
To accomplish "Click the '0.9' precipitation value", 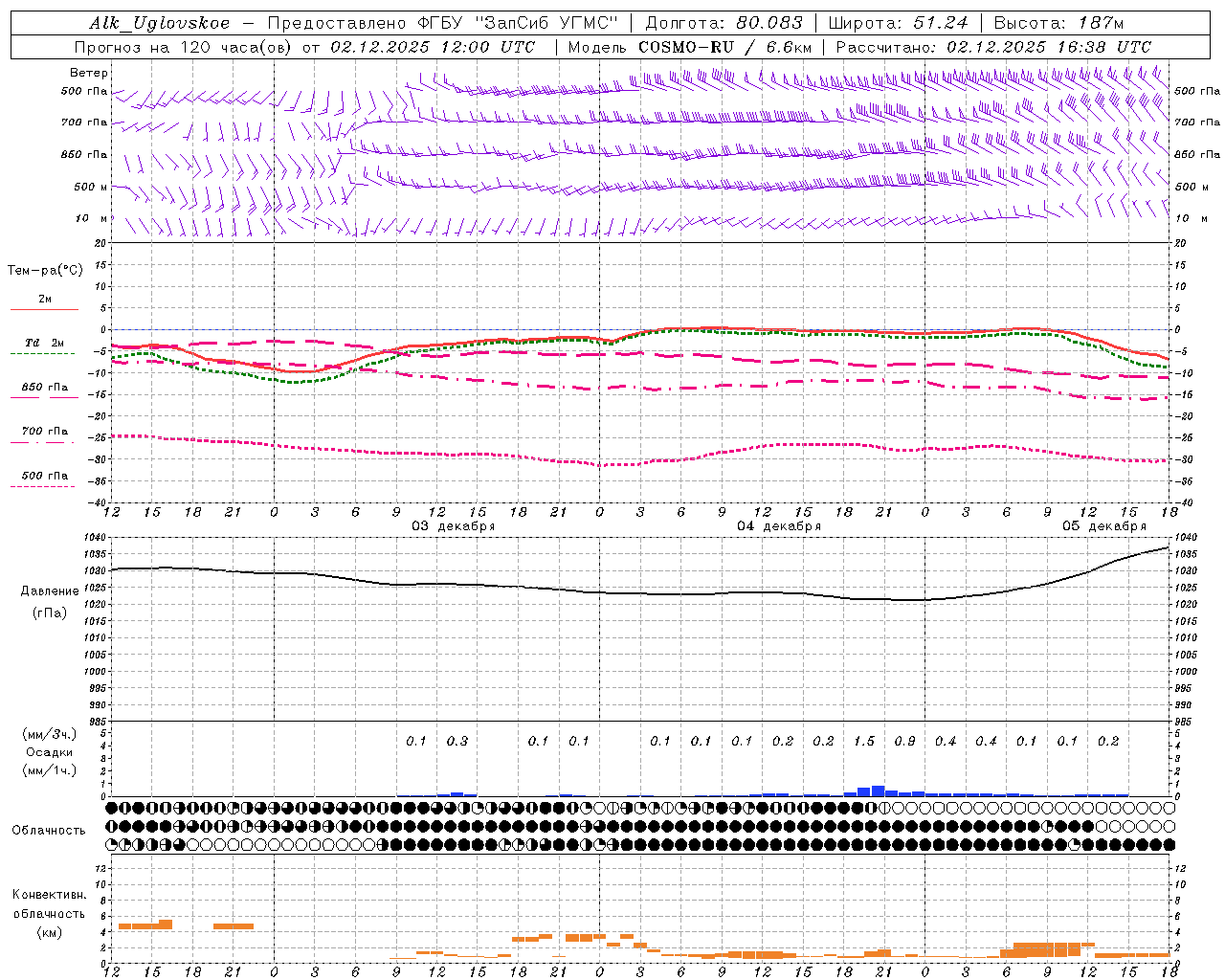I will (904, 742).
